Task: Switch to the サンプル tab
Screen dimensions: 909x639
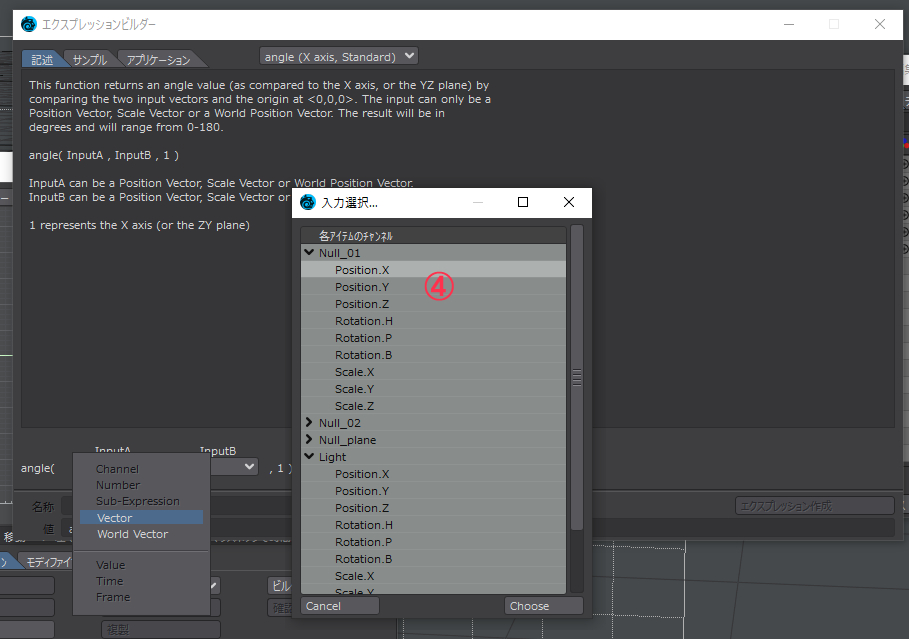Action: 90,60
